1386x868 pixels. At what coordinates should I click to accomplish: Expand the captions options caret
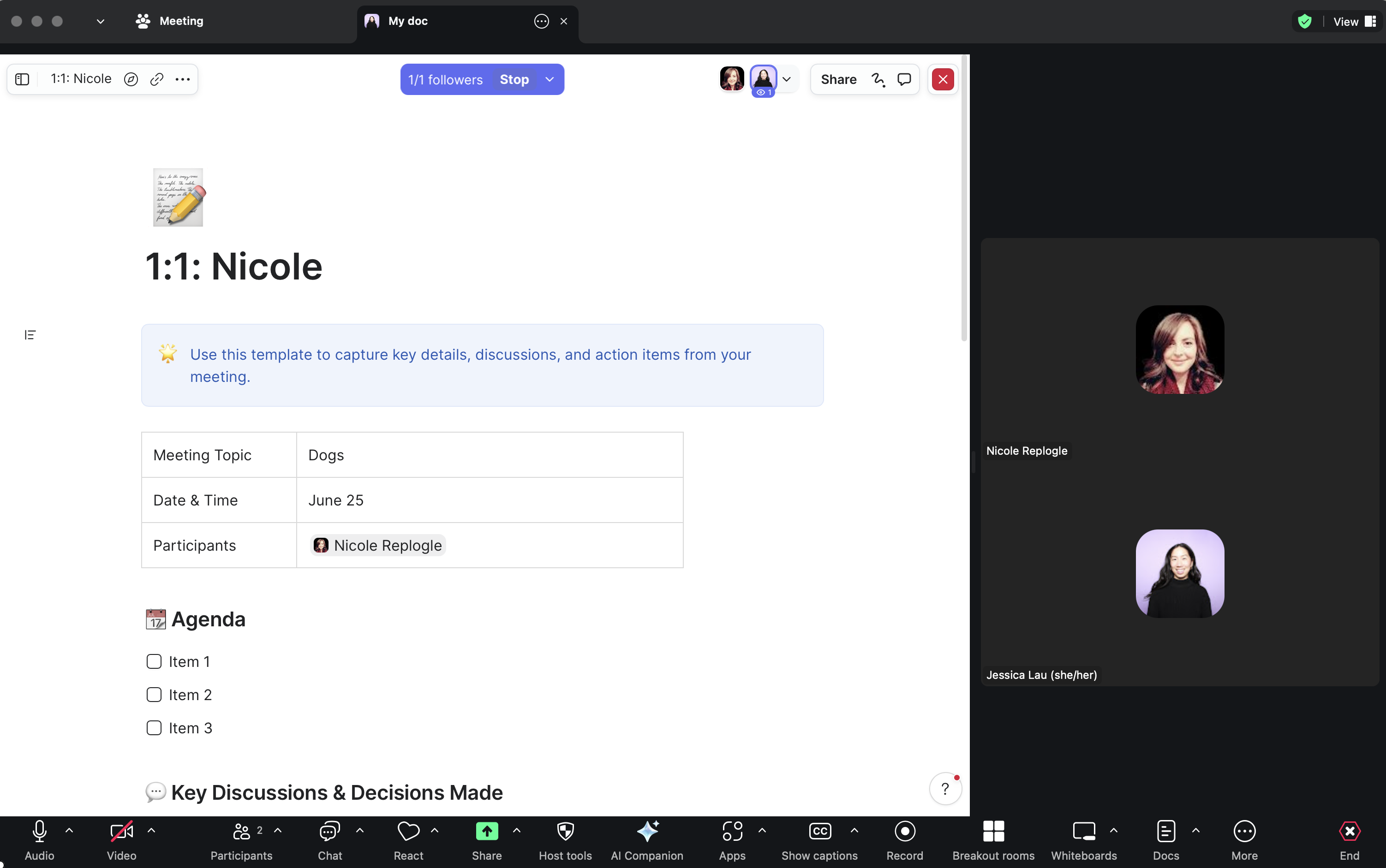coord(854,830)
